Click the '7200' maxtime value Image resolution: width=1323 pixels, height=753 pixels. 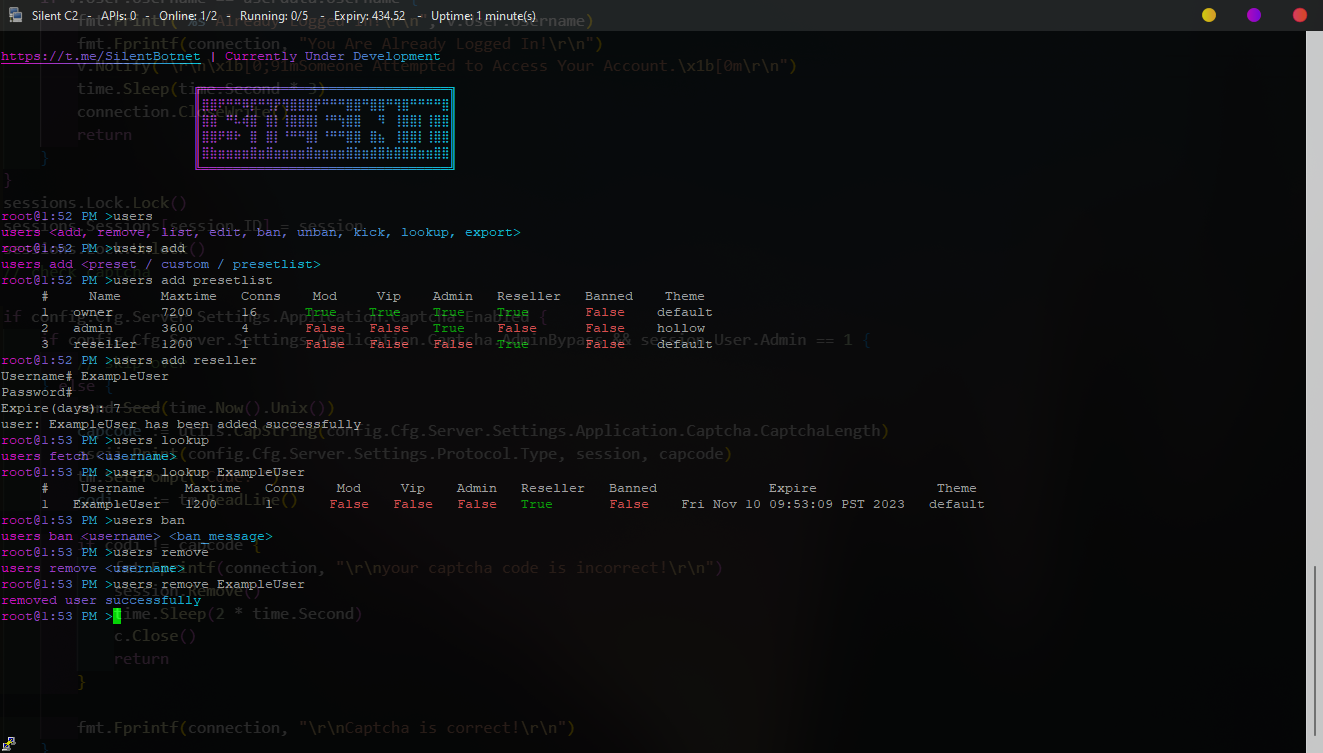click(x=177, y=312)
